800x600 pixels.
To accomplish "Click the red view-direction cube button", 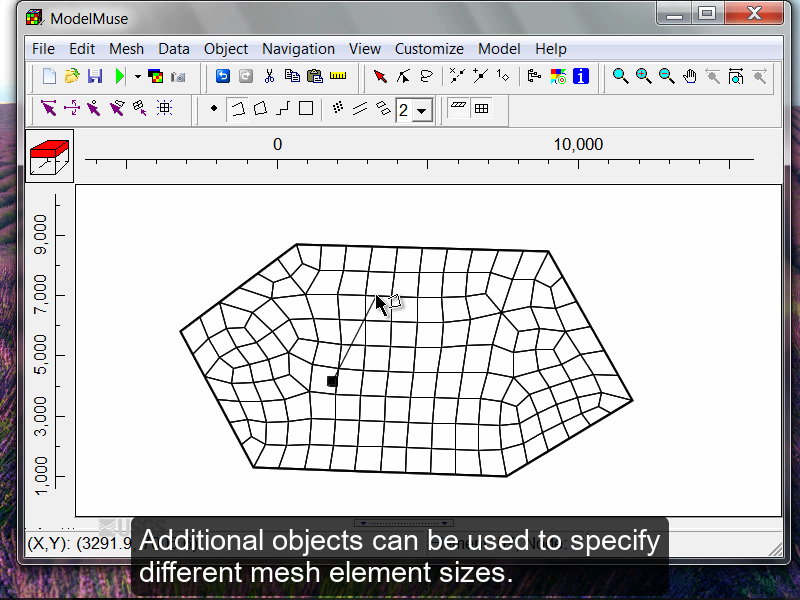I will click(x=49, y=155).
